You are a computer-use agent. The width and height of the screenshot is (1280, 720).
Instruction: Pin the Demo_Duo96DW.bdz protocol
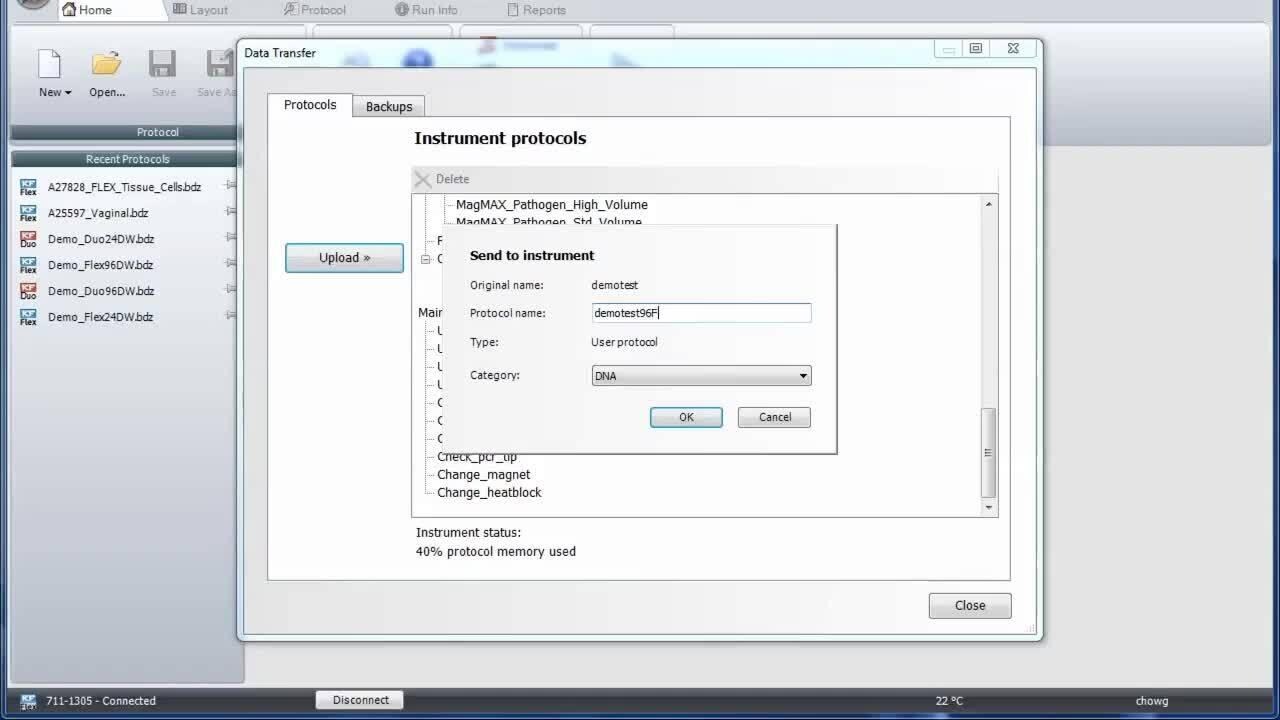pyautogui.click(x=231, y=290)
